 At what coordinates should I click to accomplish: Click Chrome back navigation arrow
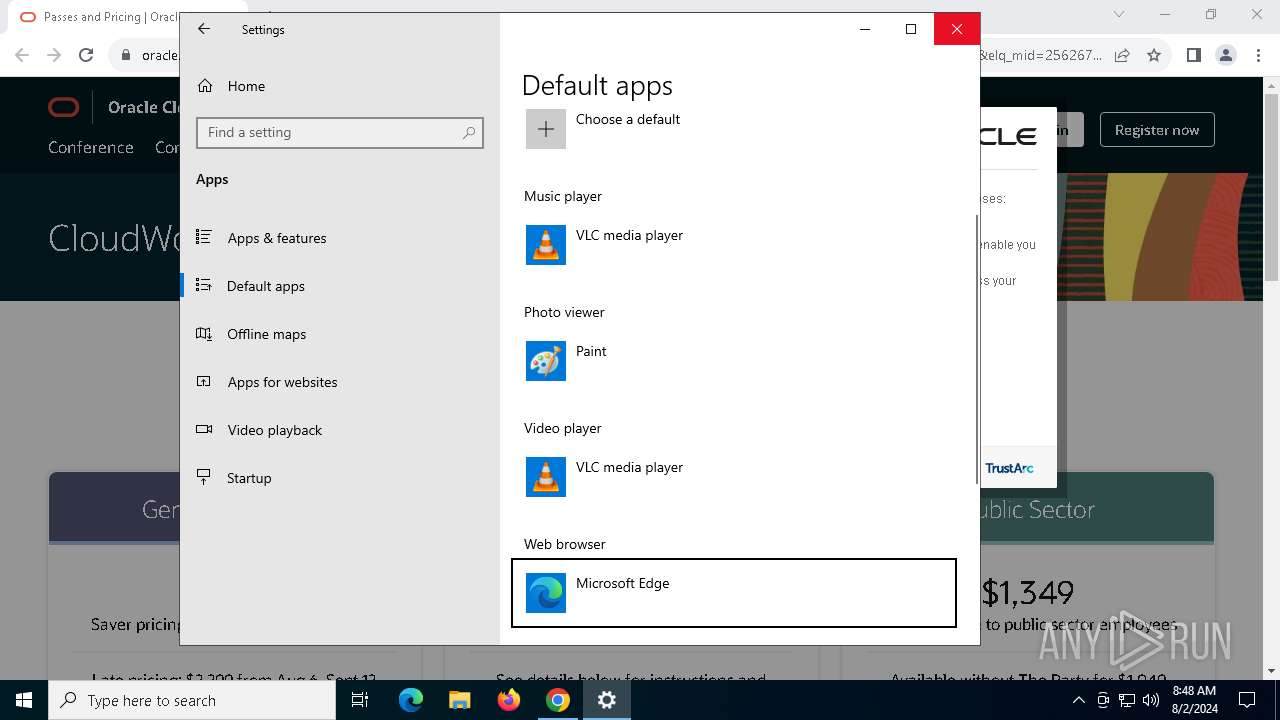[x=22, y=56]
